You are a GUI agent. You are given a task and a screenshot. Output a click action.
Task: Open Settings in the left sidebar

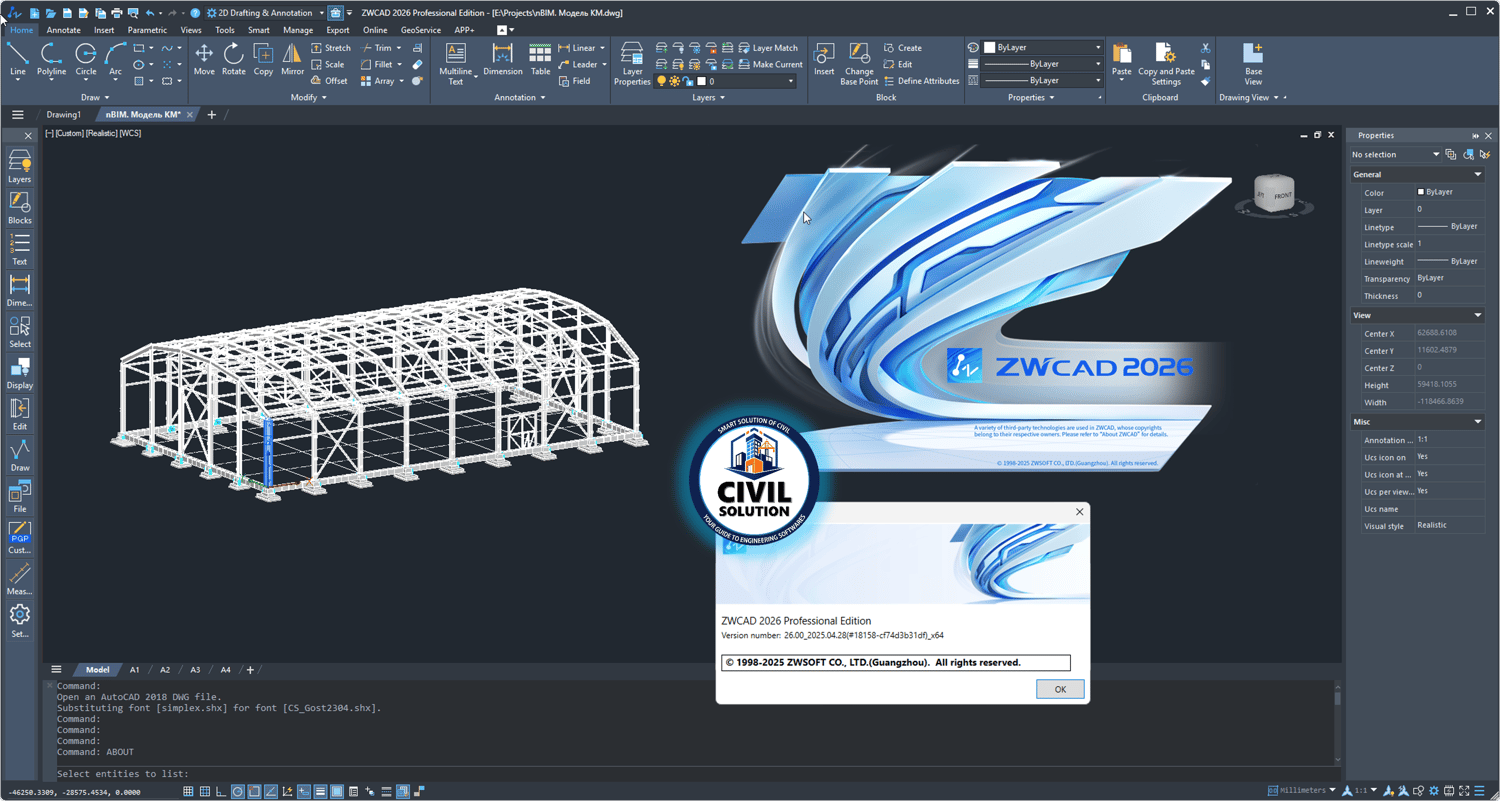click(20, 620)
